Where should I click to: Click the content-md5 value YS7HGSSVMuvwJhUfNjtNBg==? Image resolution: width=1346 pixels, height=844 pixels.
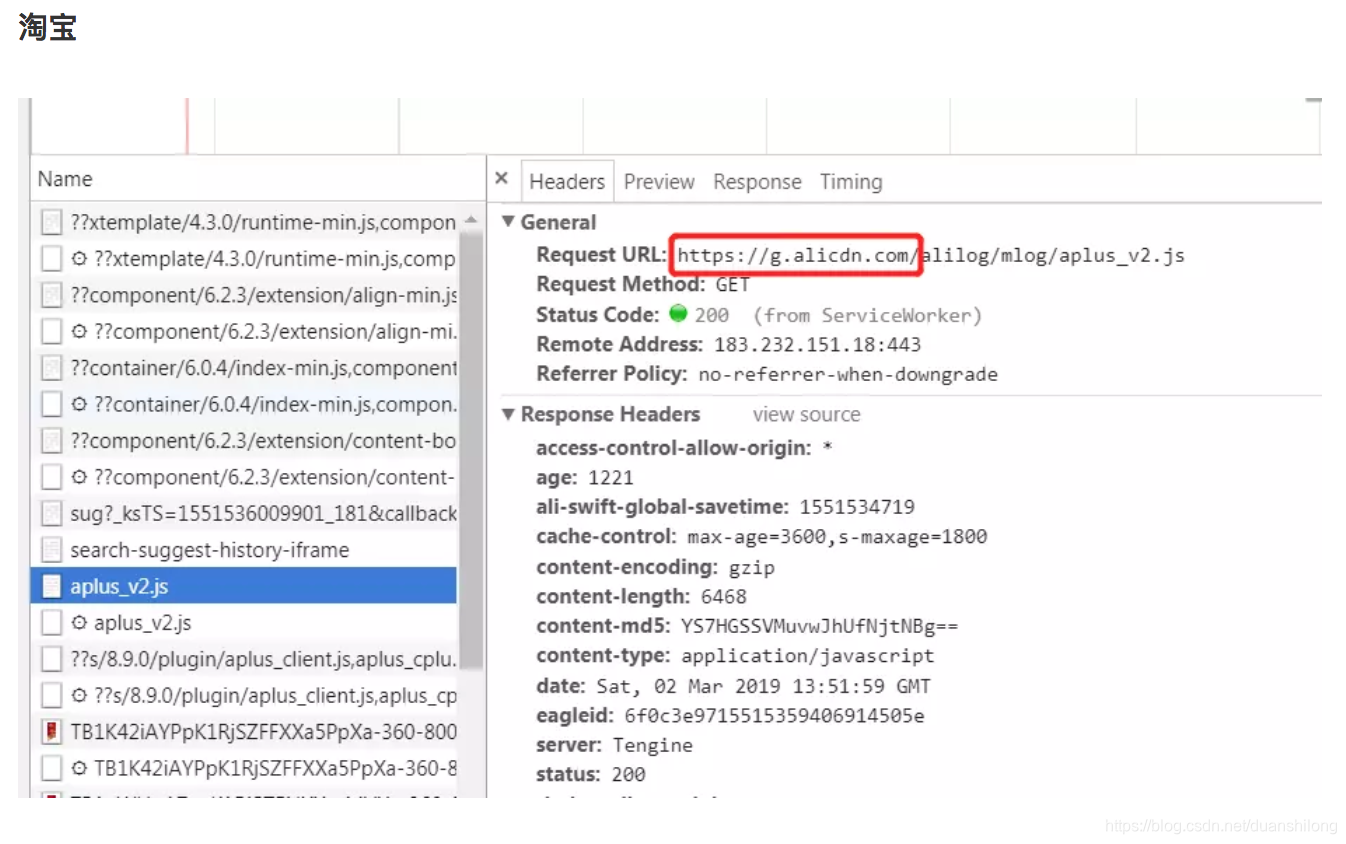coord(819,627)
